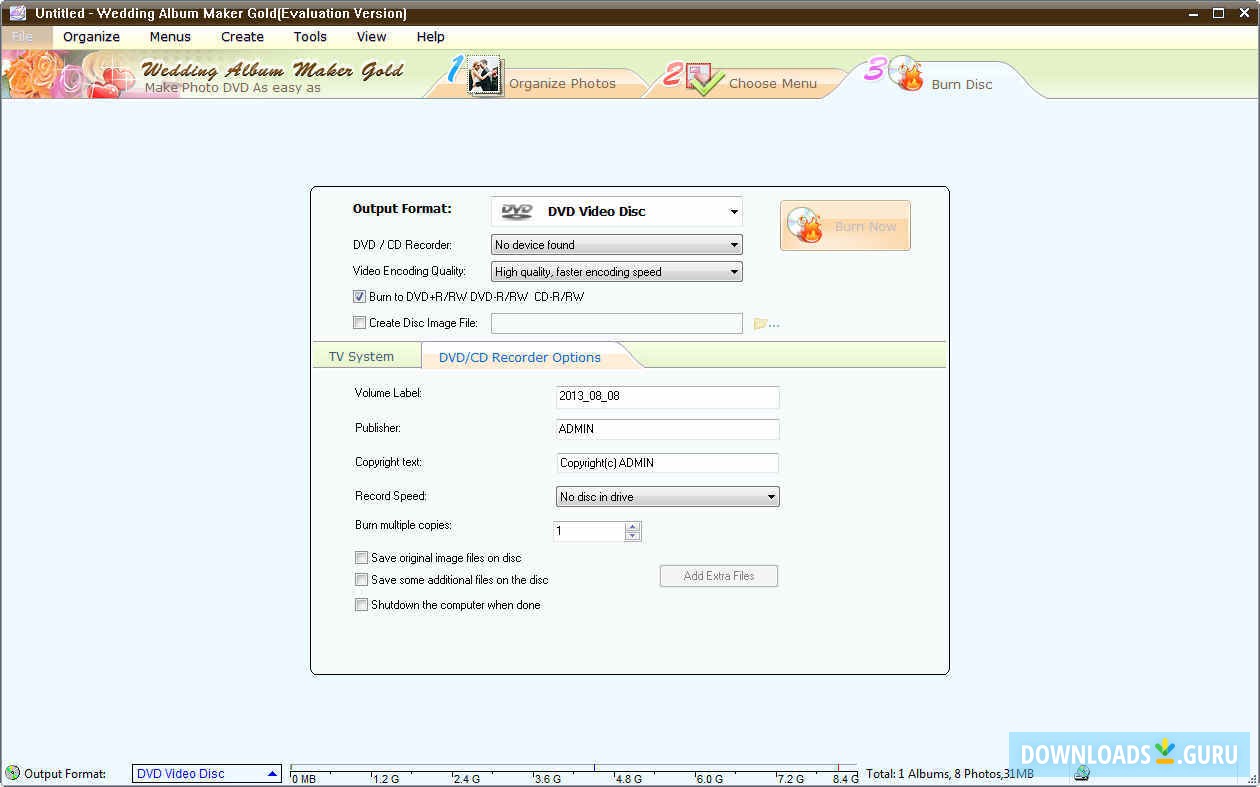
Task: Click the disc icon in status bar
Action: pos(12,773)
